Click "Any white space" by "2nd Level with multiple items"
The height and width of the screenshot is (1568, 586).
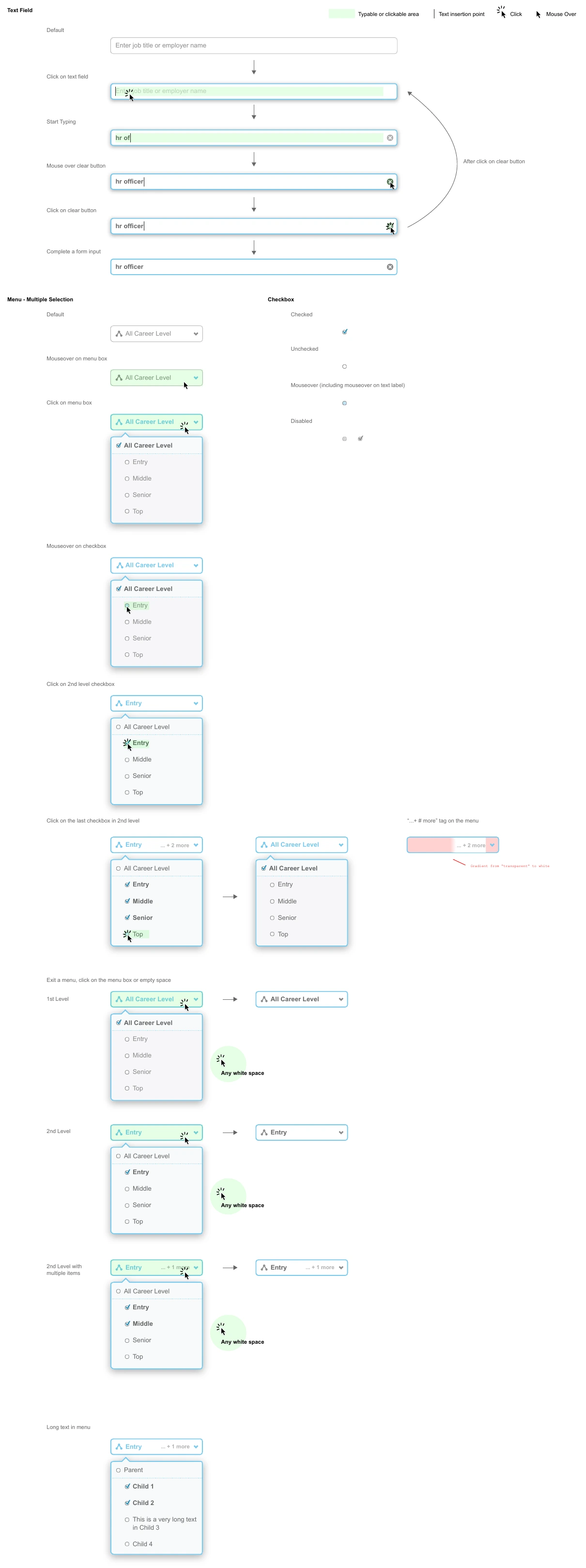click(242, 1342)
